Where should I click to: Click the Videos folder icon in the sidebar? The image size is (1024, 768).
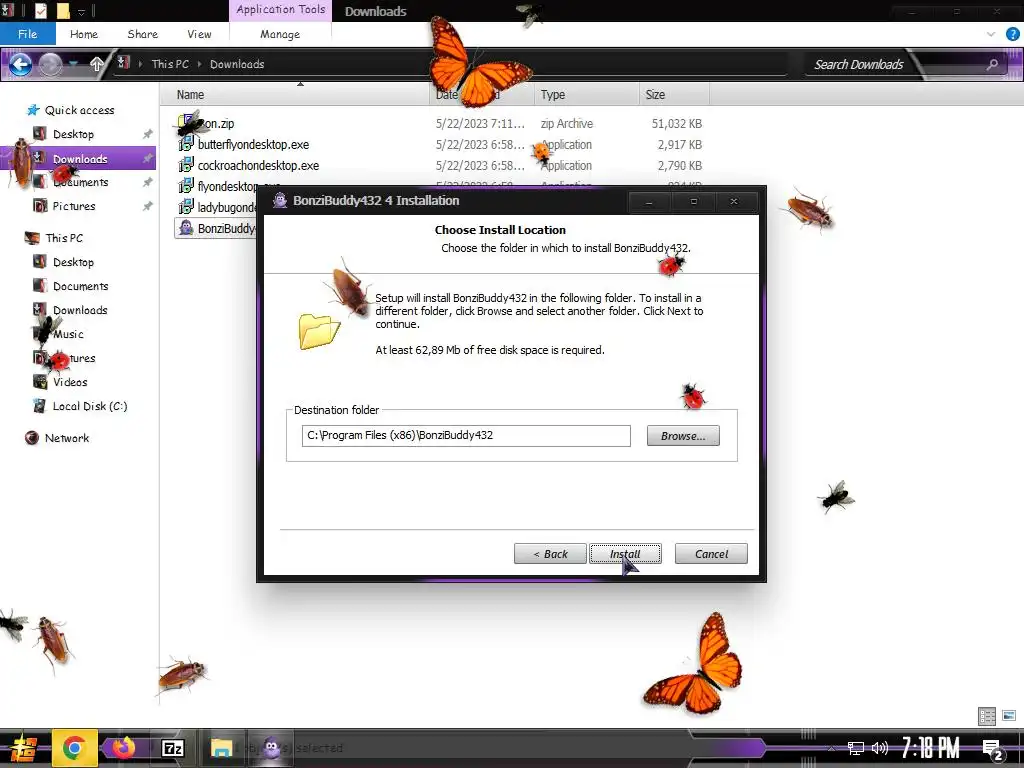click(40, 381)
